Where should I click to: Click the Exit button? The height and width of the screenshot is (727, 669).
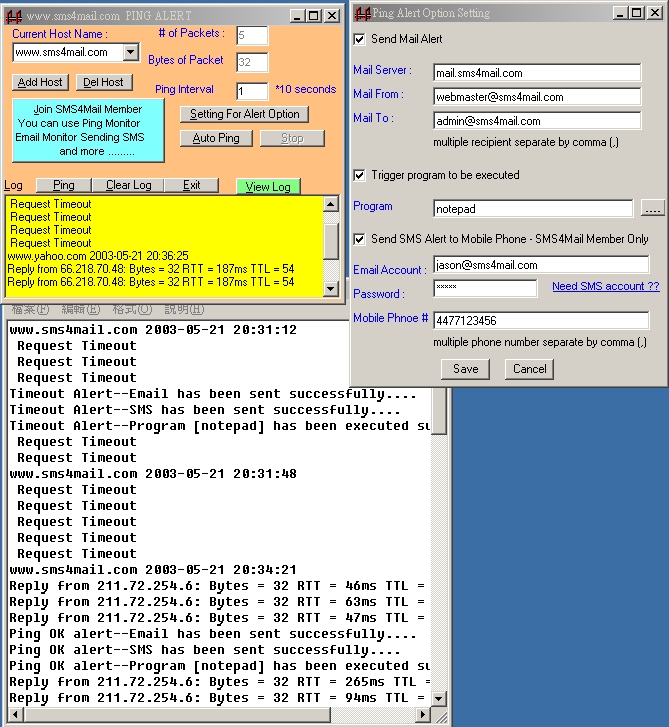[x=191, y=185]
